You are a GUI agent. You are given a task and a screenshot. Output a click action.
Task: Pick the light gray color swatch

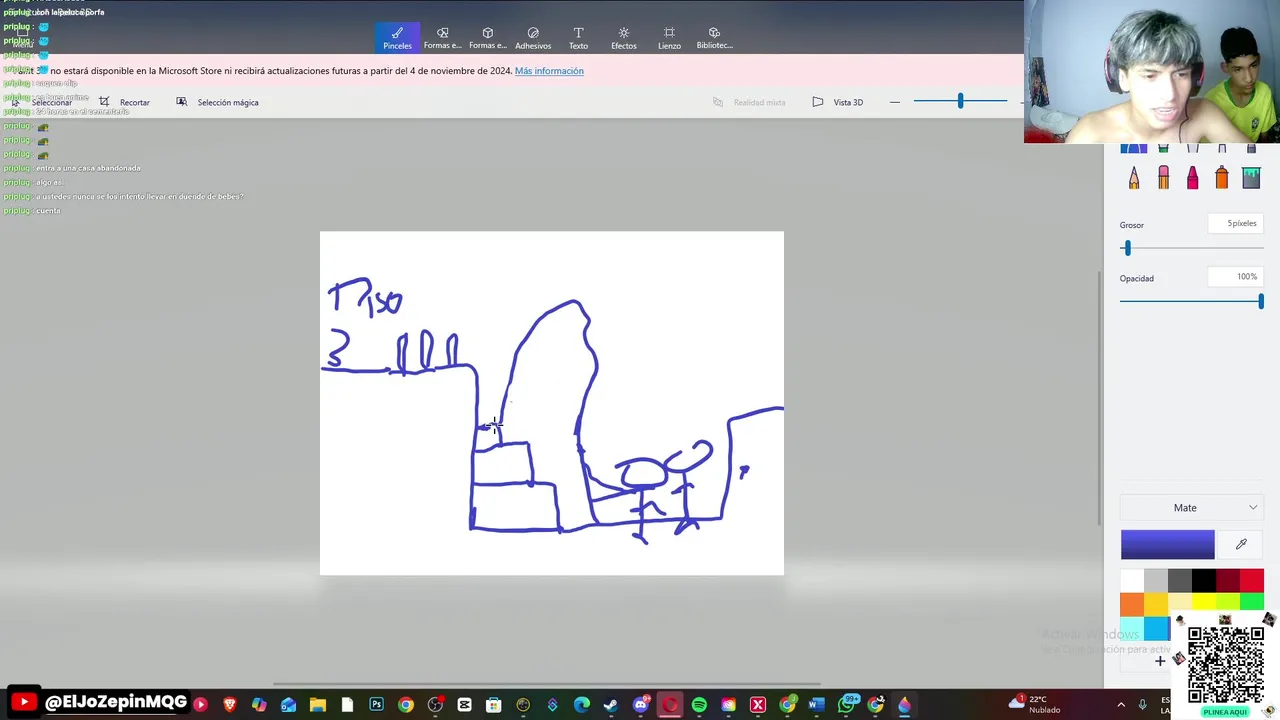(1156, 580)
